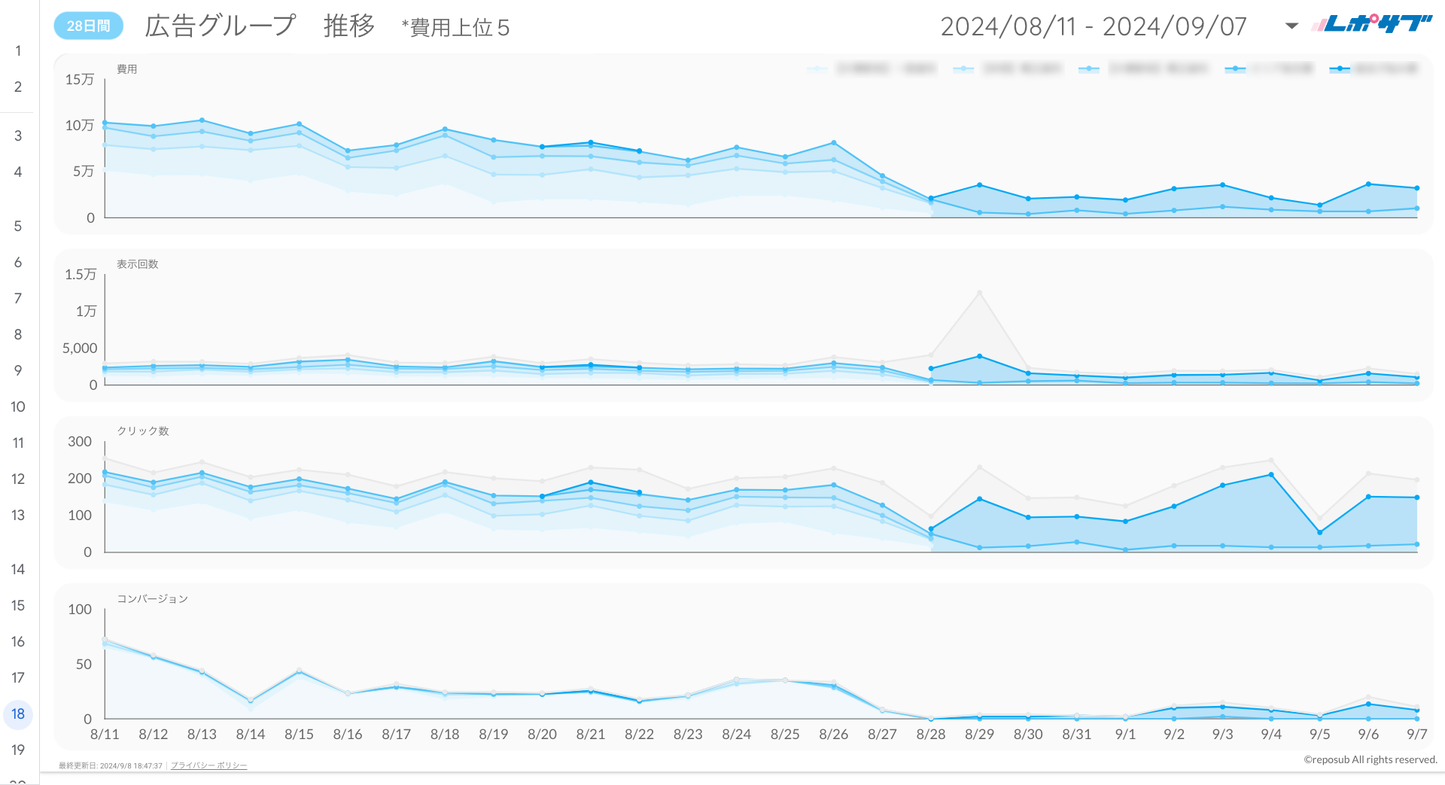This screenshot has width=1445, height=785.
Task: Click the 費用 top-line point on 8/26
Action: tap(833, 143)
